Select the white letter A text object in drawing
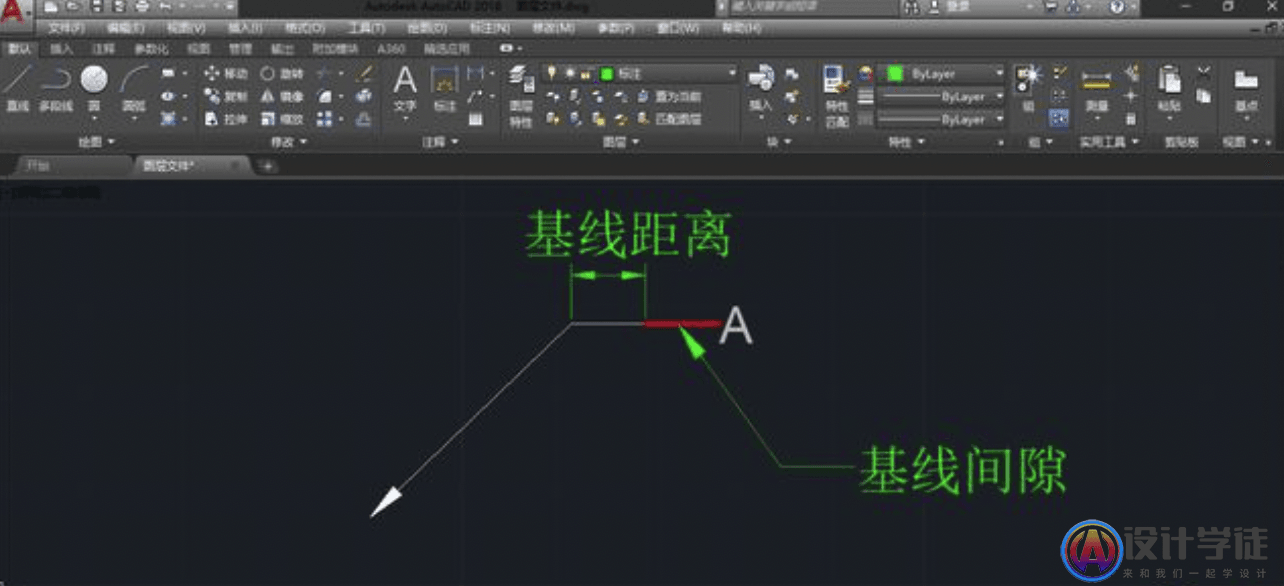Screen dimensions: 1284x586 tap(736, 326)
